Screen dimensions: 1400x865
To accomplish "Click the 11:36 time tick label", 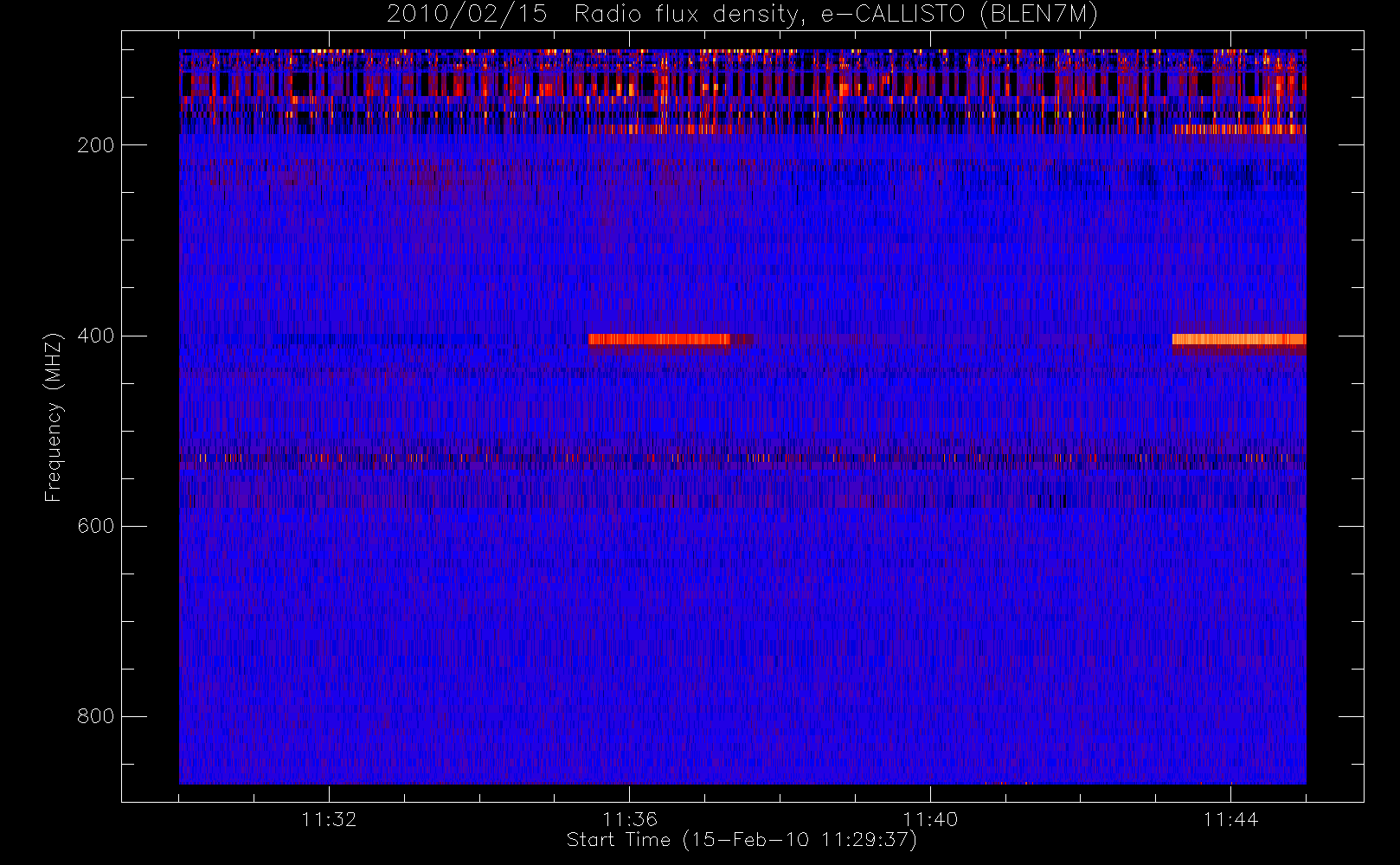I will (630, 819).
